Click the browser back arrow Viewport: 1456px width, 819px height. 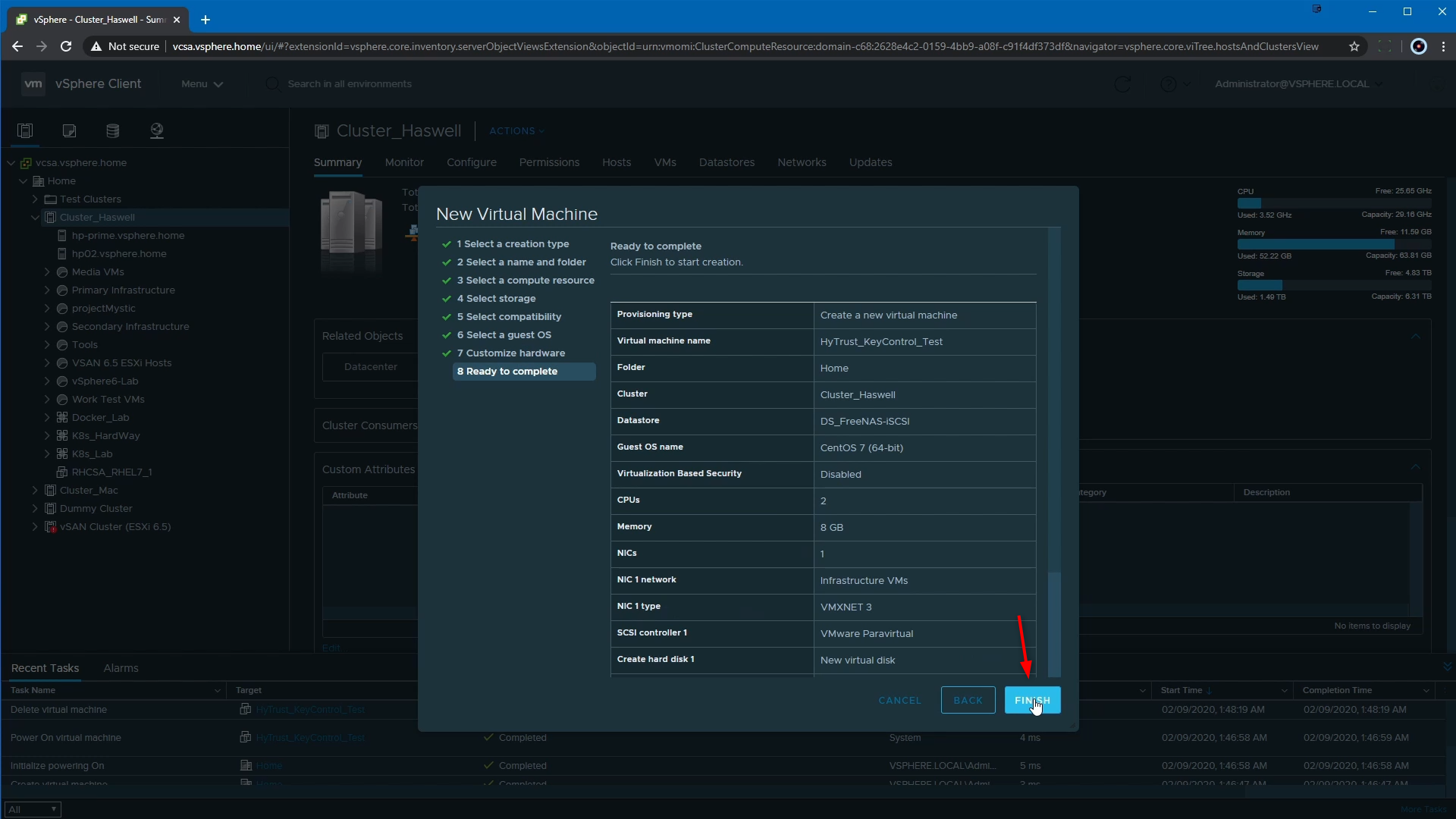17,46
